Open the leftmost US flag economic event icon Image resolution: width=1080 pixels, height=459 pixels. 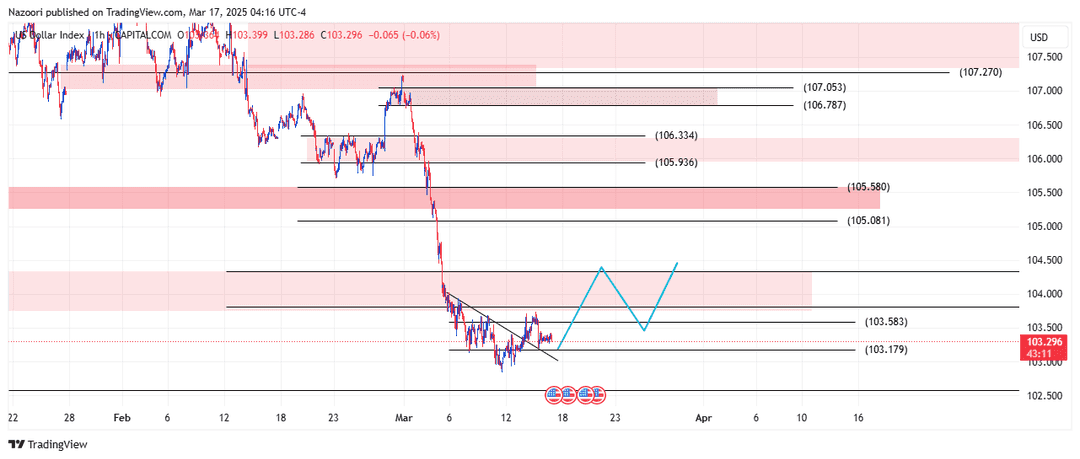tap(553, 395)
